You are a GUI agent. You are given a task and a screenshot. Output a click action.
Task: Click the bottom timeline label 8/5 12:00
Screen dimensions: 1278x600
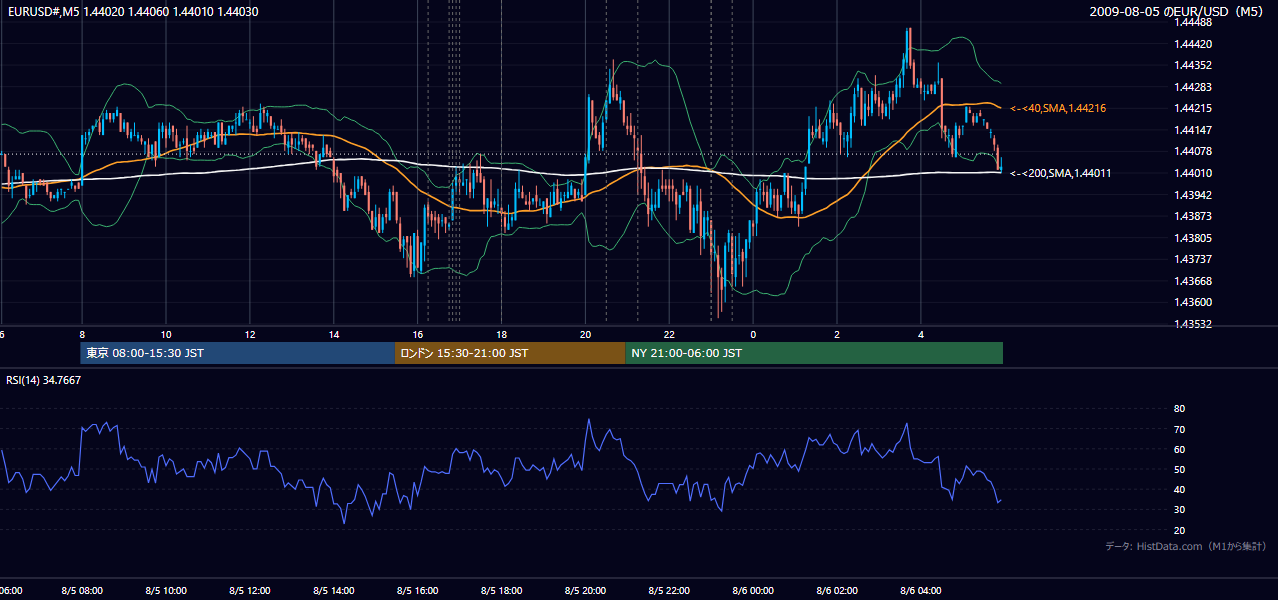[x=250, y=591]
